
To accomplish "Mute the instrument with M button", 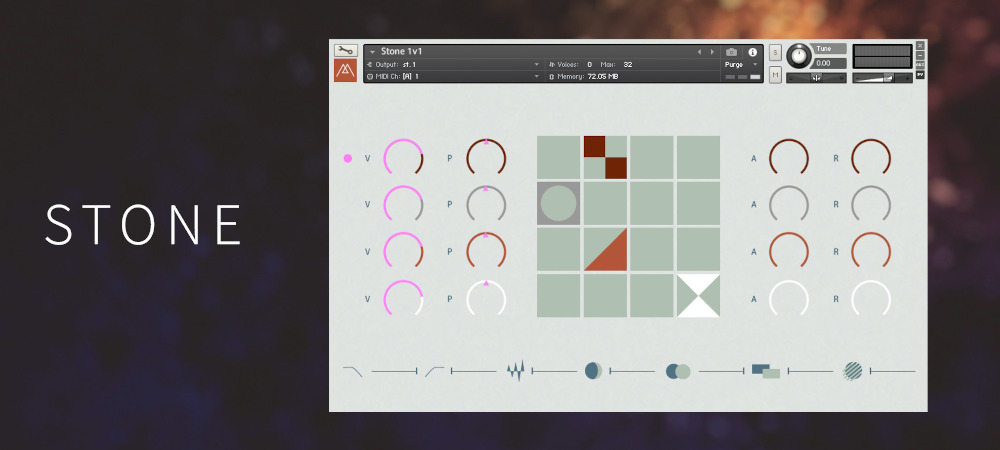I will 775,76.
